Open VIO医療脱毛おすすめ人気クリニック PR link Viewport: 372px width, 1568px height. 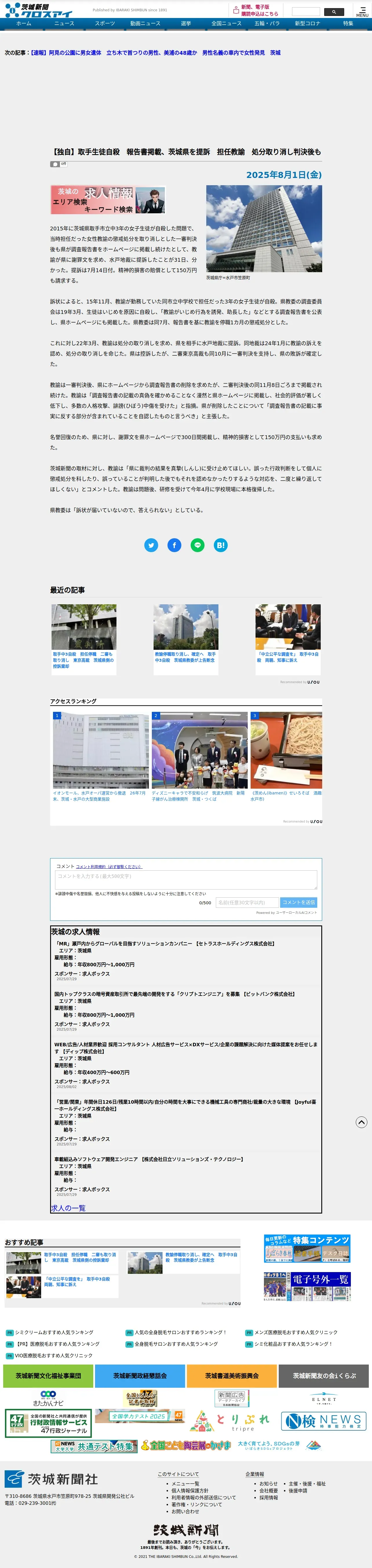[x=54, y=1356]
